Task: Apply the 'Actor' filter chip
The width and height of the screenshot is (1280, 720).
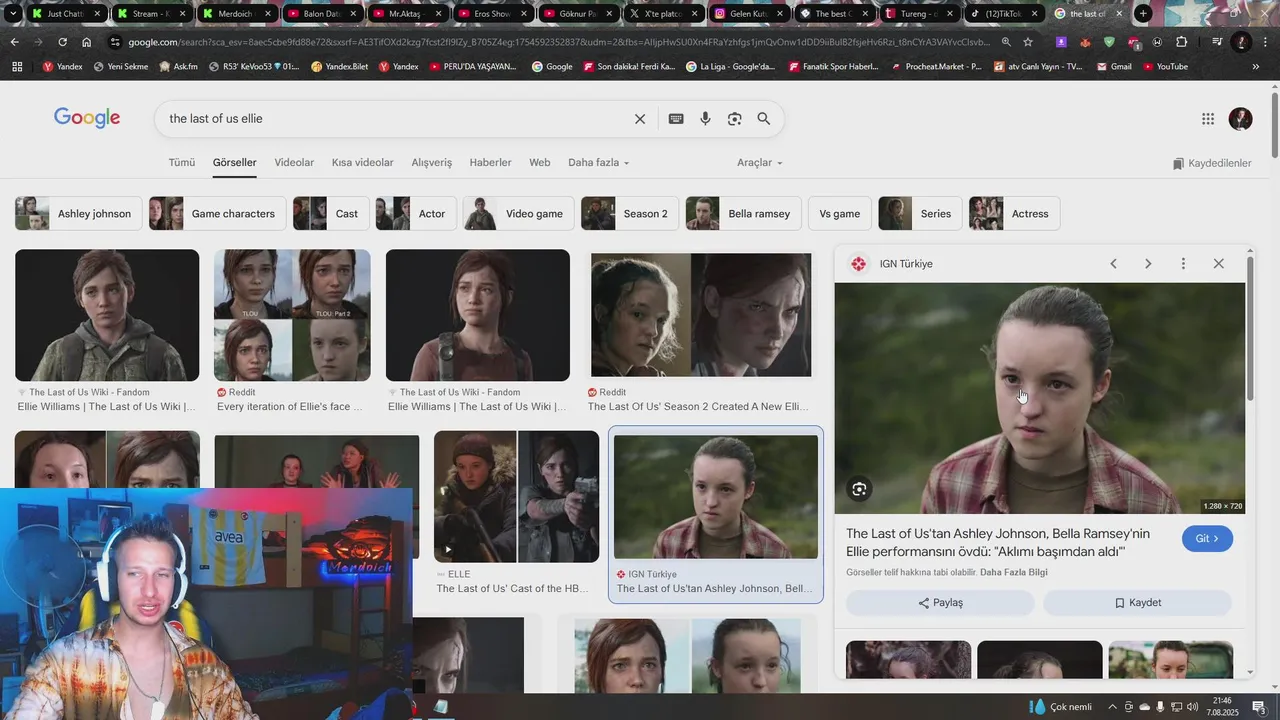Action: (416, 213)
